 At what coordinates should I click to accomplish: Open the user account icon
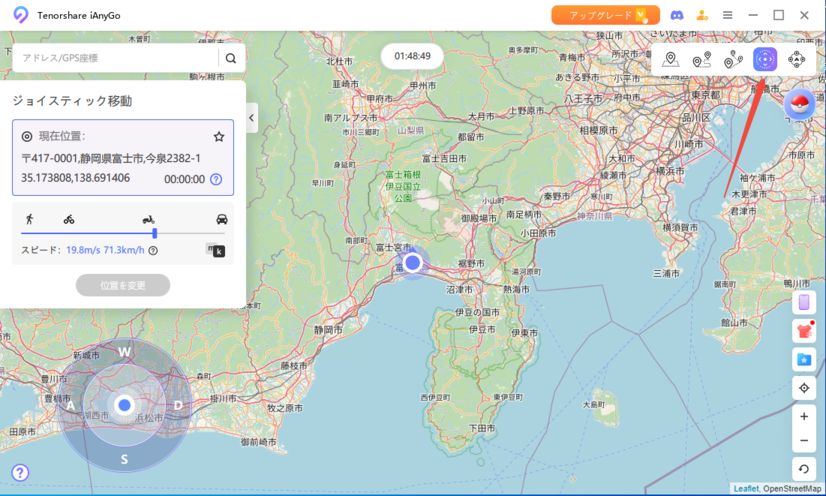[x=702, y=15]
